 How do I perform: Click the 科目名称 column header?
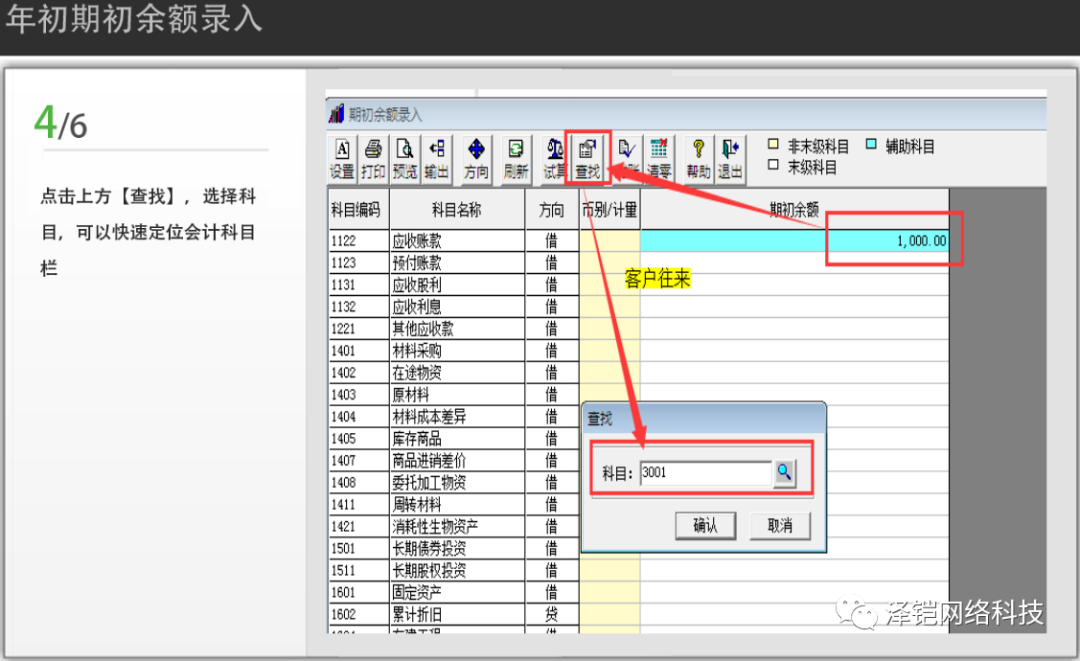[457, 210]
